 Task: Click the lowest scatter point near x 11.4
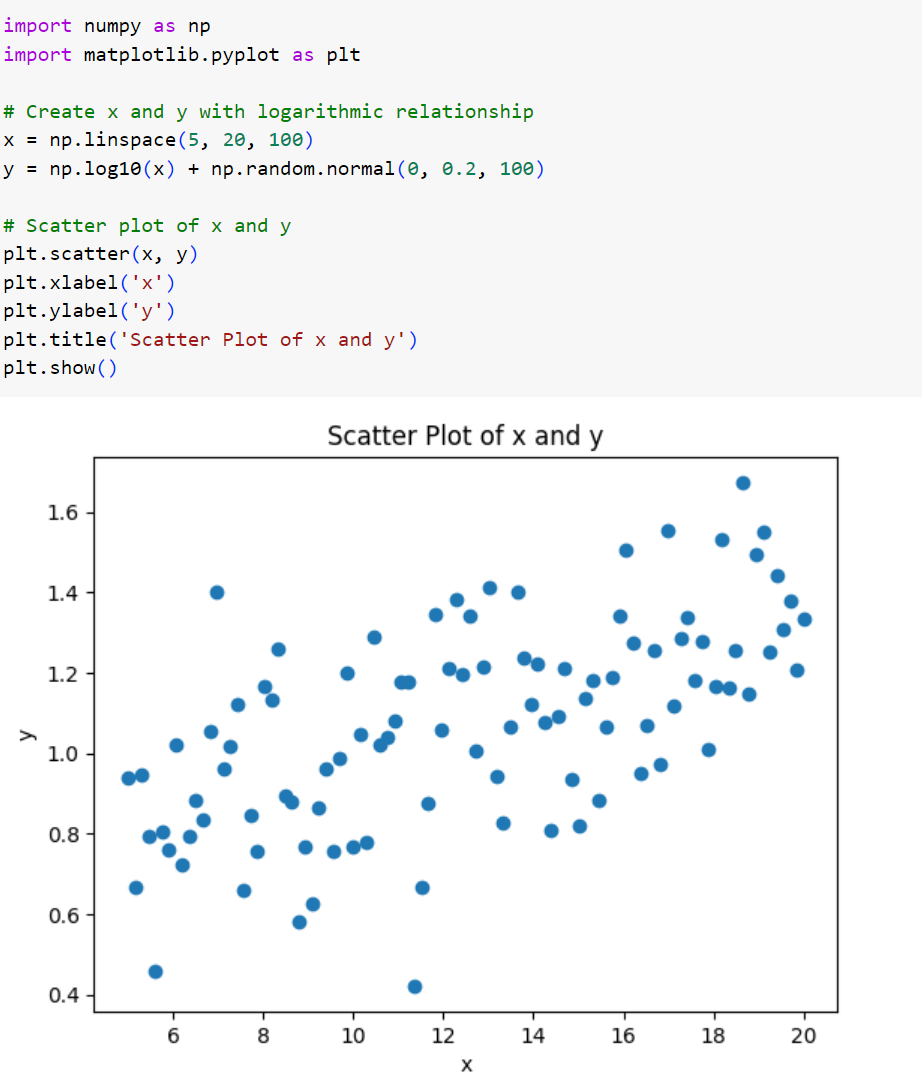tap(414, 987)
